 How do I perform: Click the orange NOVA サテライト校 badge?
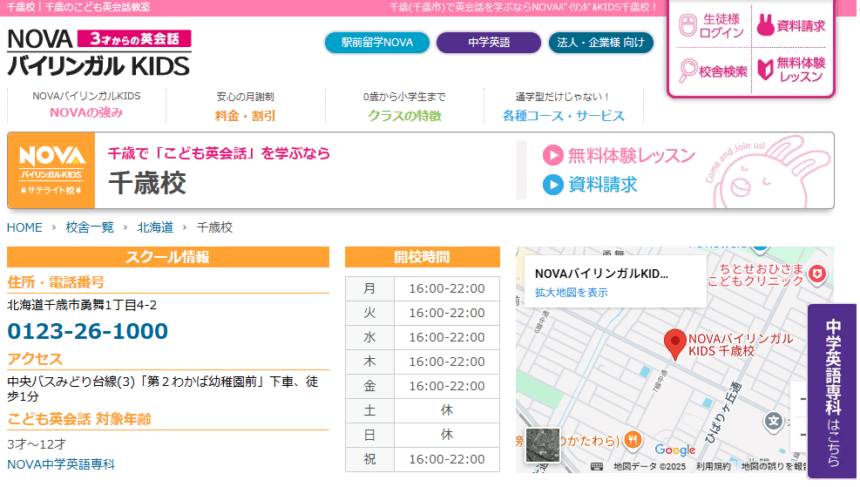pos(52,170)
